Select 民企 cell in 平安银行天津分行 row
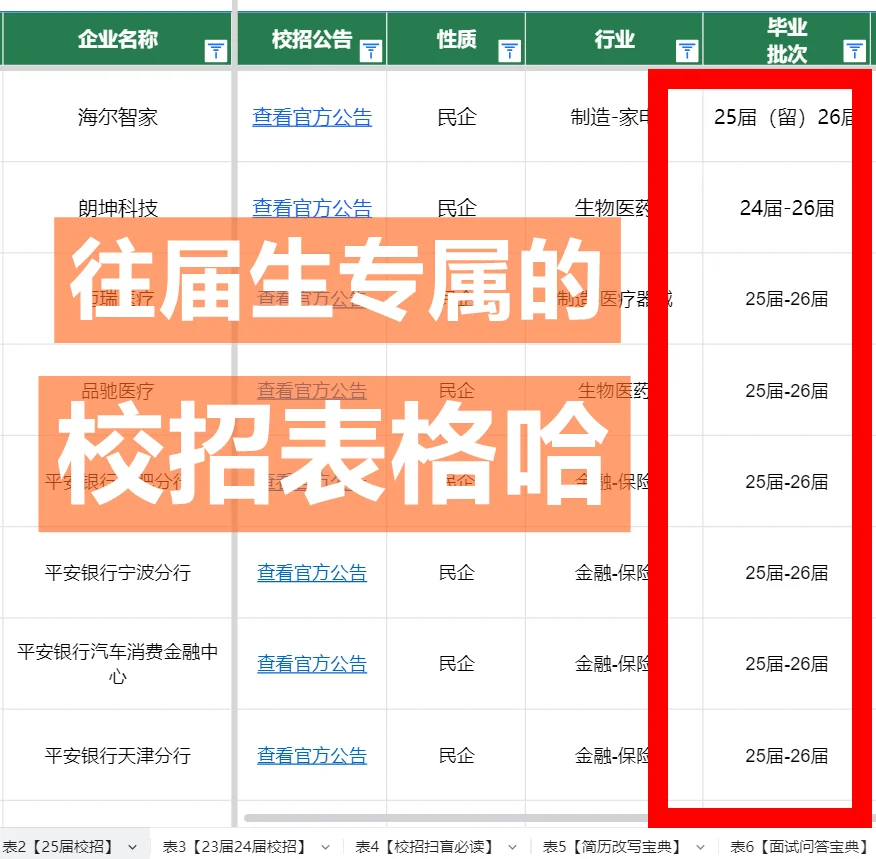 456,755
